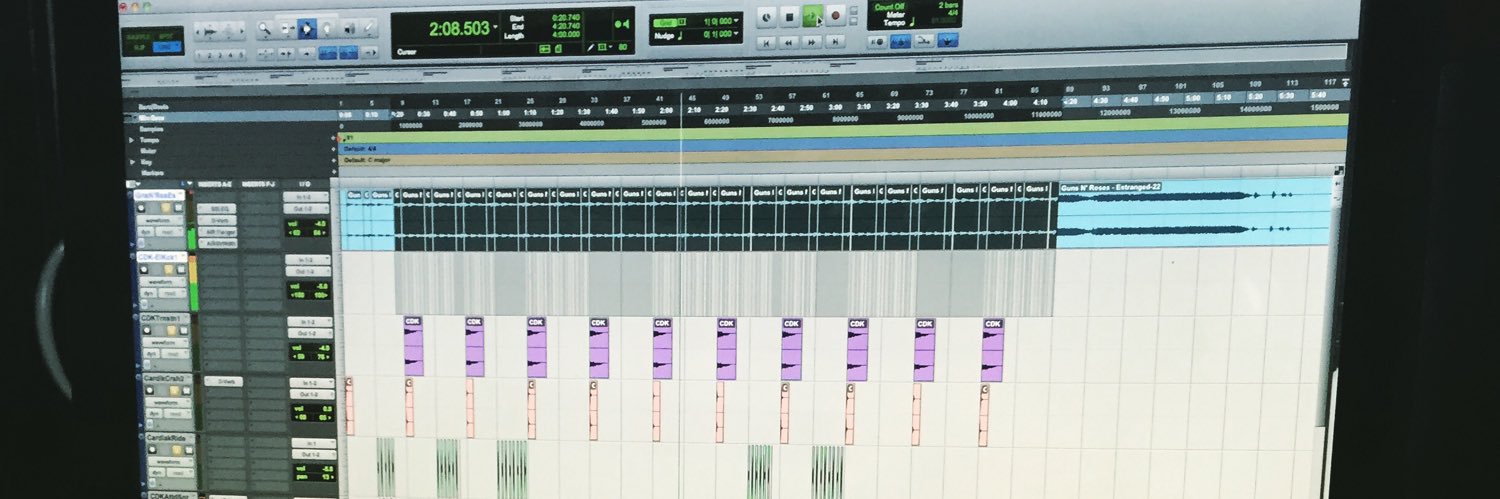1500x499 pixels.
Task: Select the Scrubber speaker tool
Action: (x=349, y=28)
